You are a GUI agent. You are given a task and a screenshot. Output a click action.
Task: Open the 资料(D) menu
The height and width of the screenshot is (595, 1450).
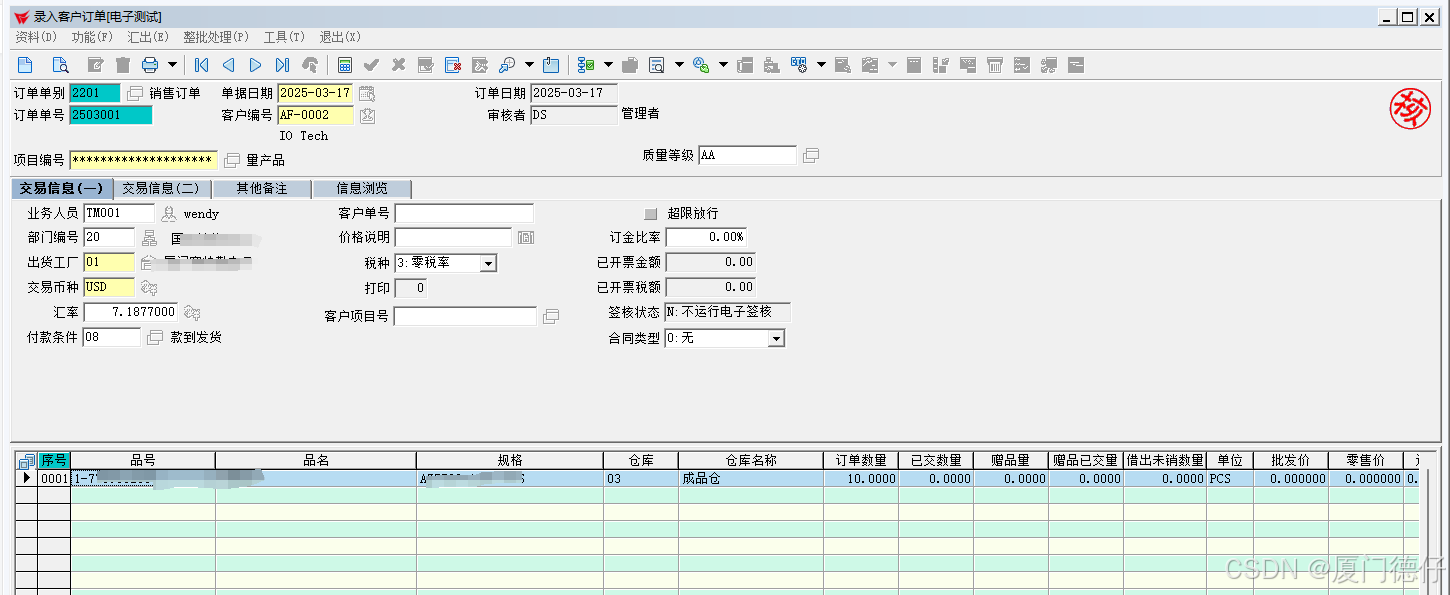point(36,37)
